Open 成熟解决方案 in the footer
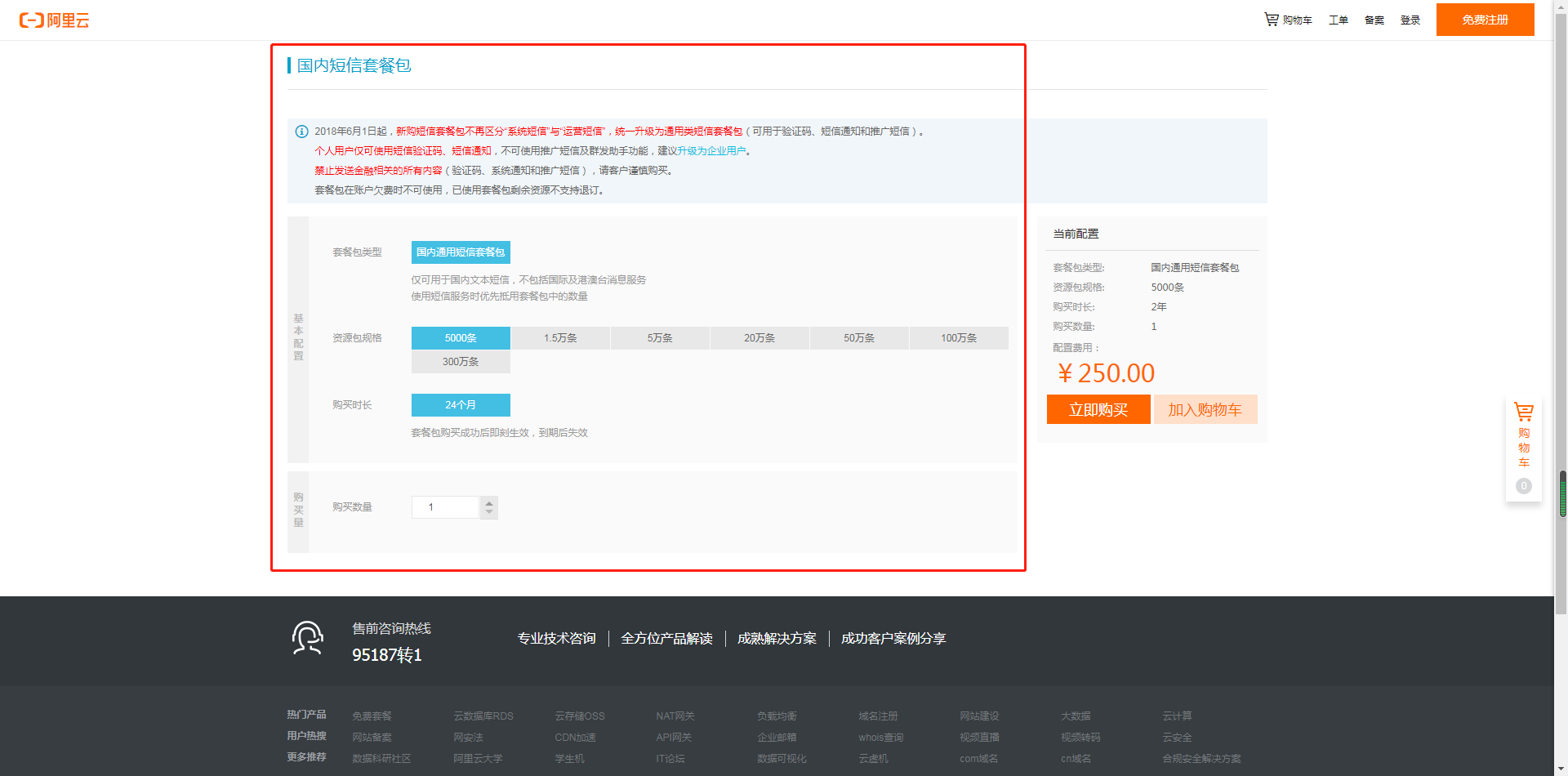The image size is (1568, 776). [x=777, y=639]
